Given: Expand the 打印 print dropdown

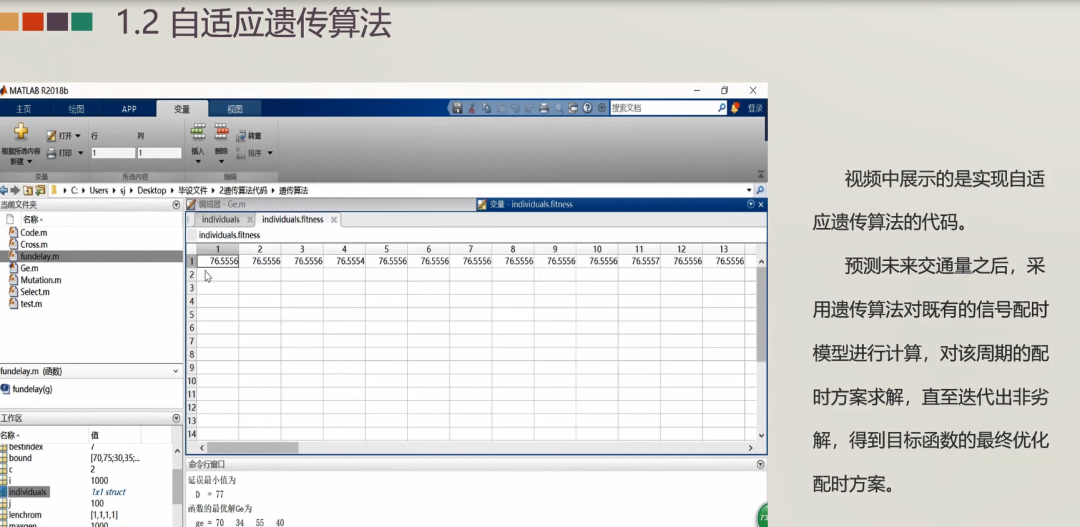Looking at the screenshot, I should pos(80,153).
